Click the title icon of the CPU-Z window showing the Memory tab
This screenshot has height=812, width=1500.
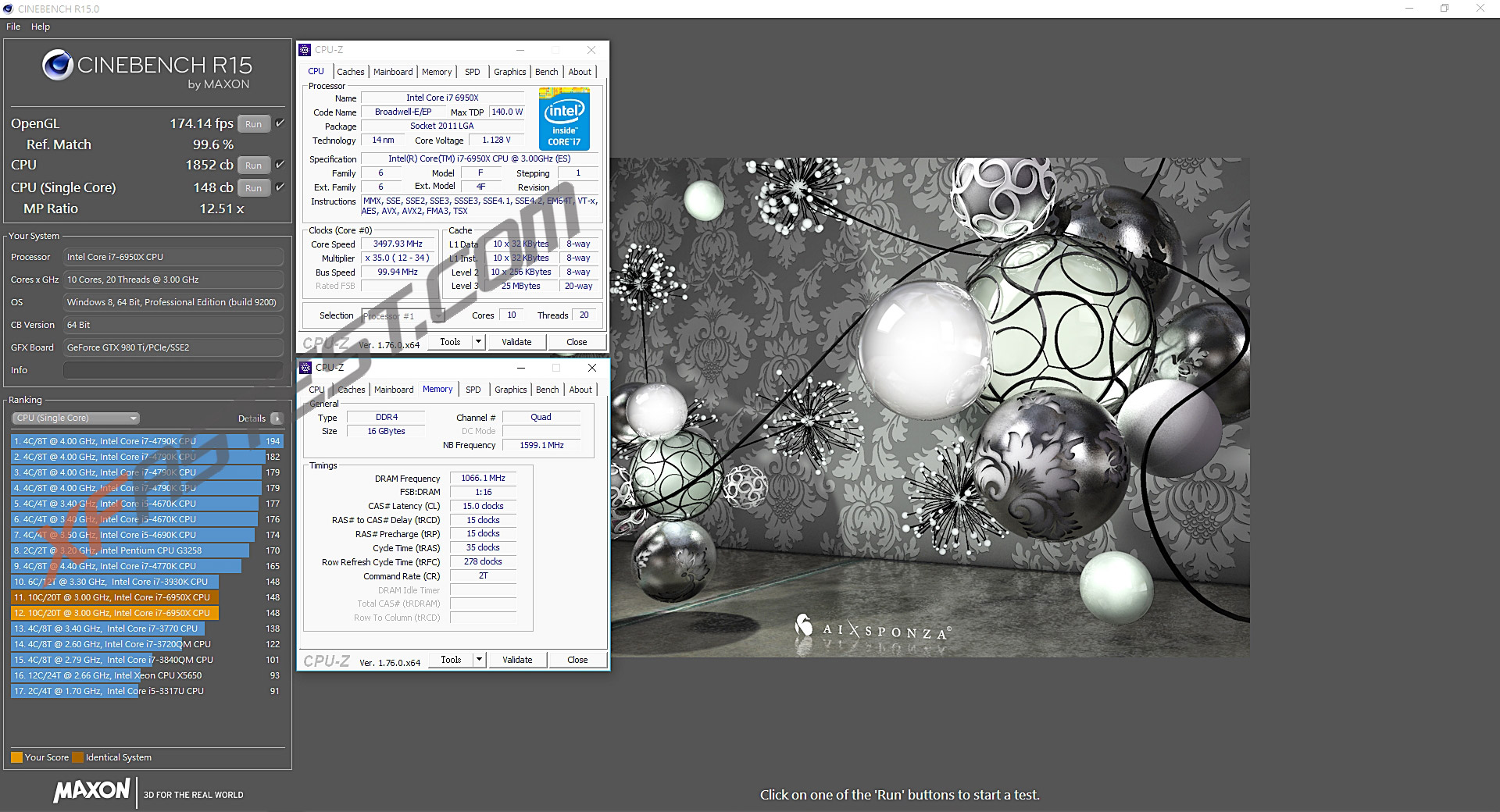(x=305, y=368)
